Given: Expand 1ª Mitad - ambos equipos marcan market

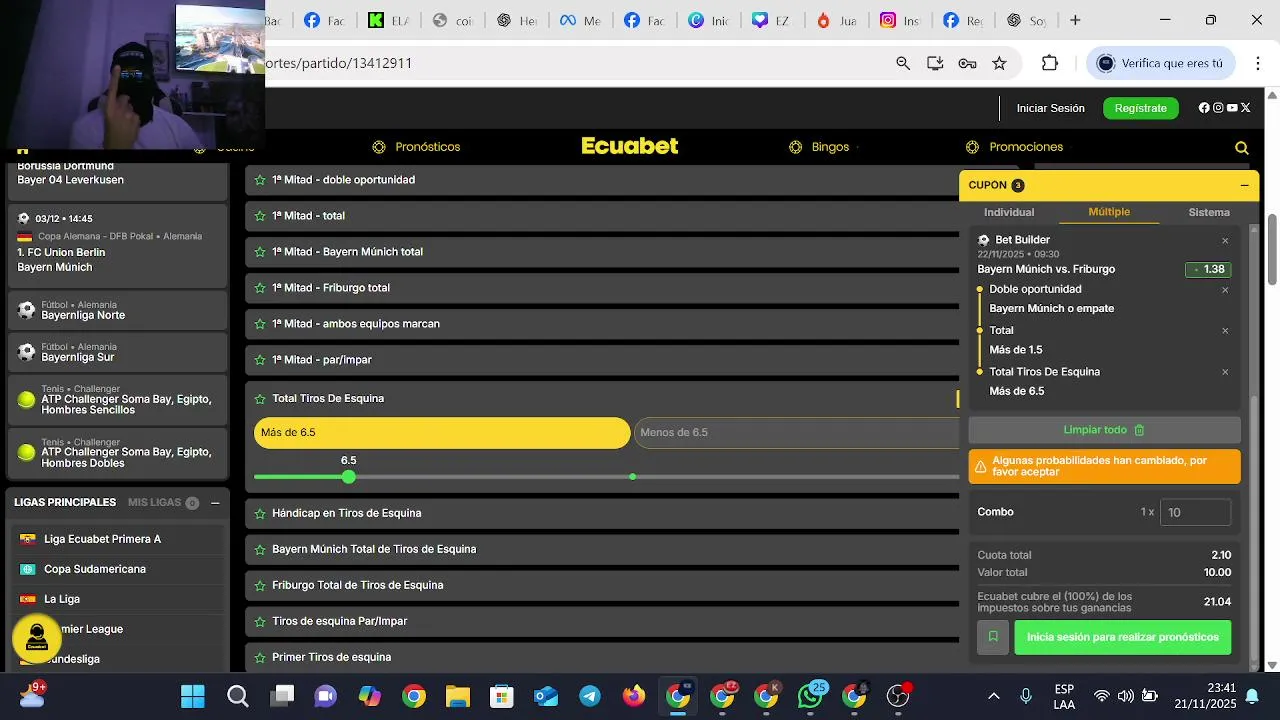Looking at the screenshot, I should tap(602, 324).
